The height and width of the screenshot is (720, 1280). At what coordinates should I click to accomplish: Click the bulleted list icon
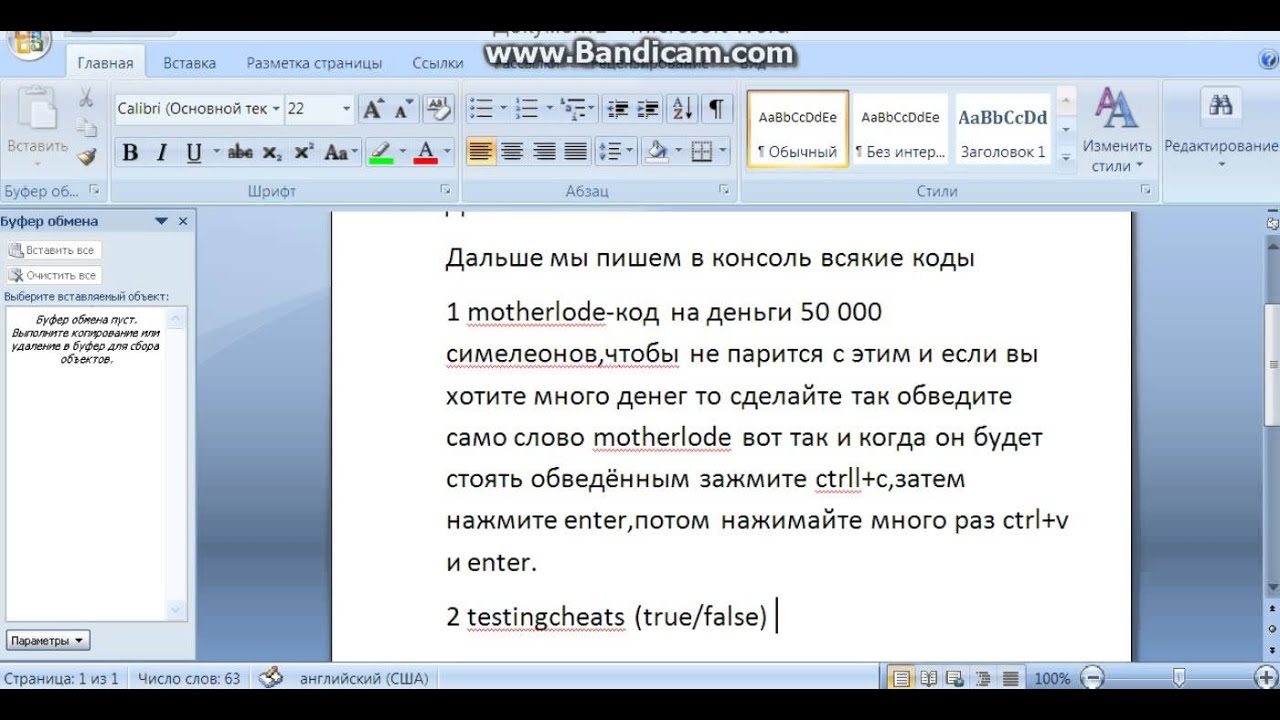(x=481, y=109)
